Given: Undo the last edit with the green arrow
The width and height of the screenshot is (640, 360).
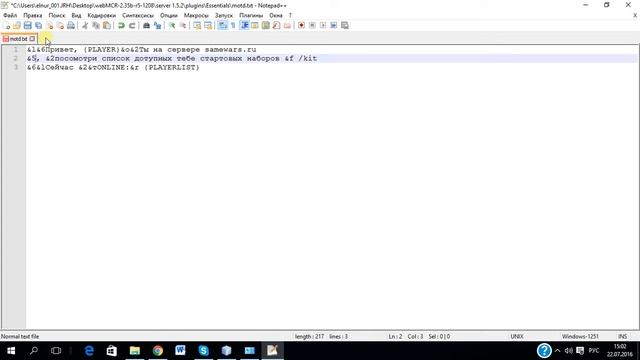Looking at the screenshot, I should click(x=121, y=25).
